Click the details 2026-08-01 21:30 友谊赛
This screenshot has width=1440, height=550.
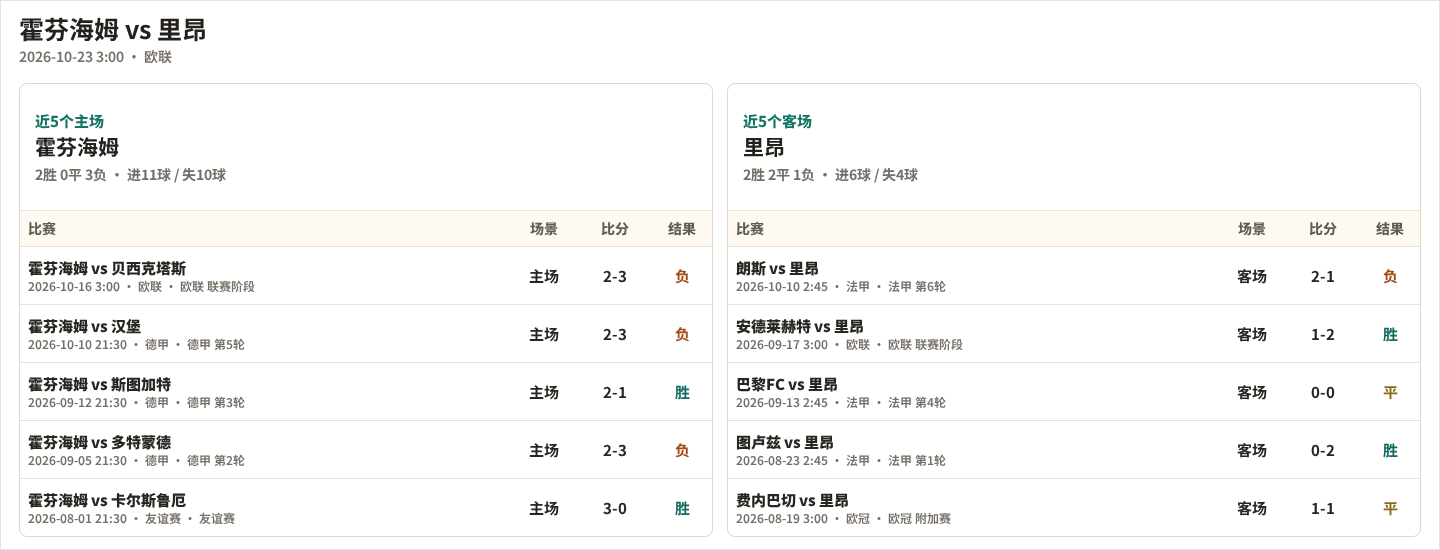tap(131, 519)
